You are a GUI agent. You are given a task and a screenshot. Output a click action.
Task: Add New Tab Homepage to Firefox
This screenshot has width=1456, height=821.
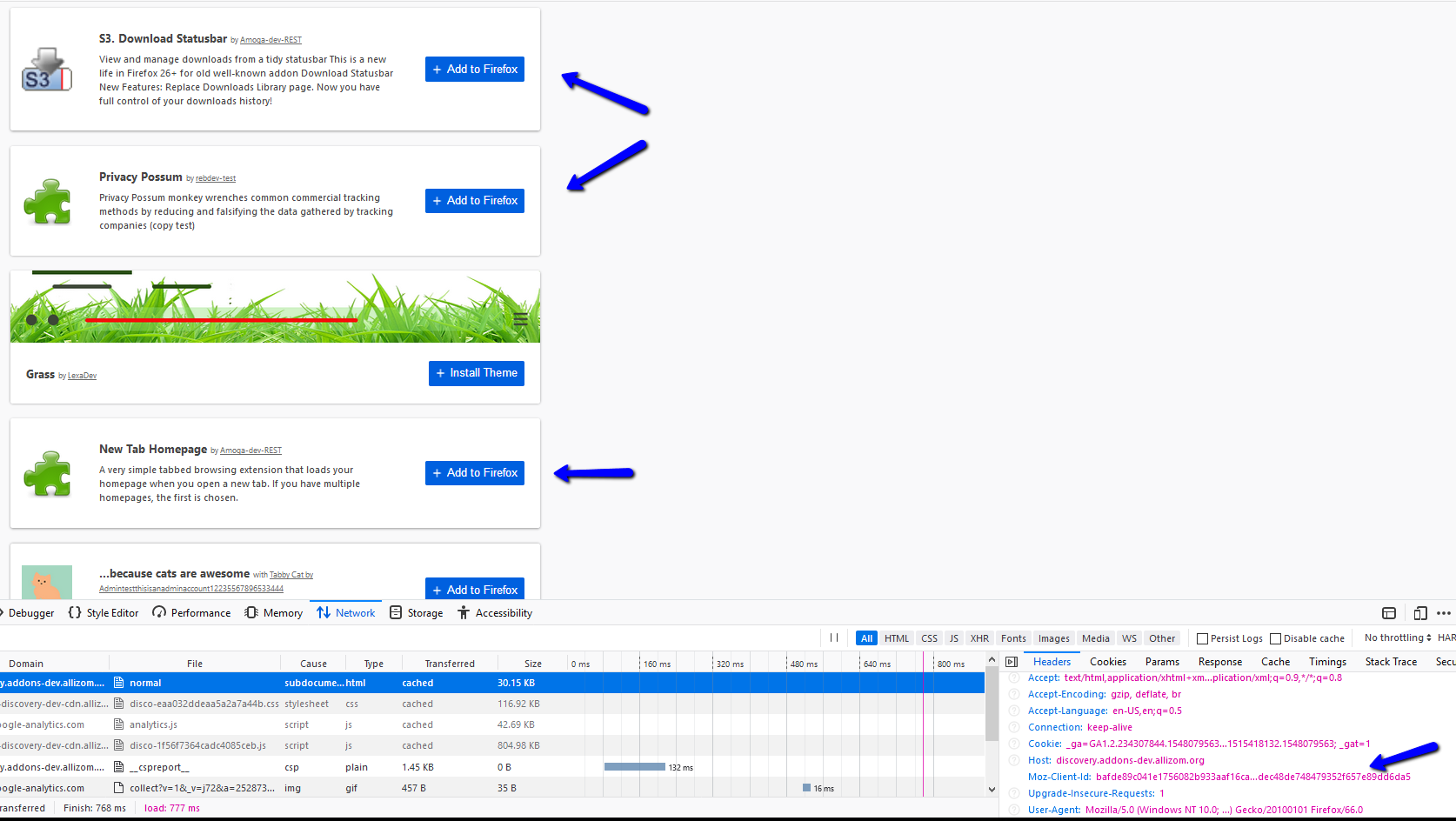475,473
